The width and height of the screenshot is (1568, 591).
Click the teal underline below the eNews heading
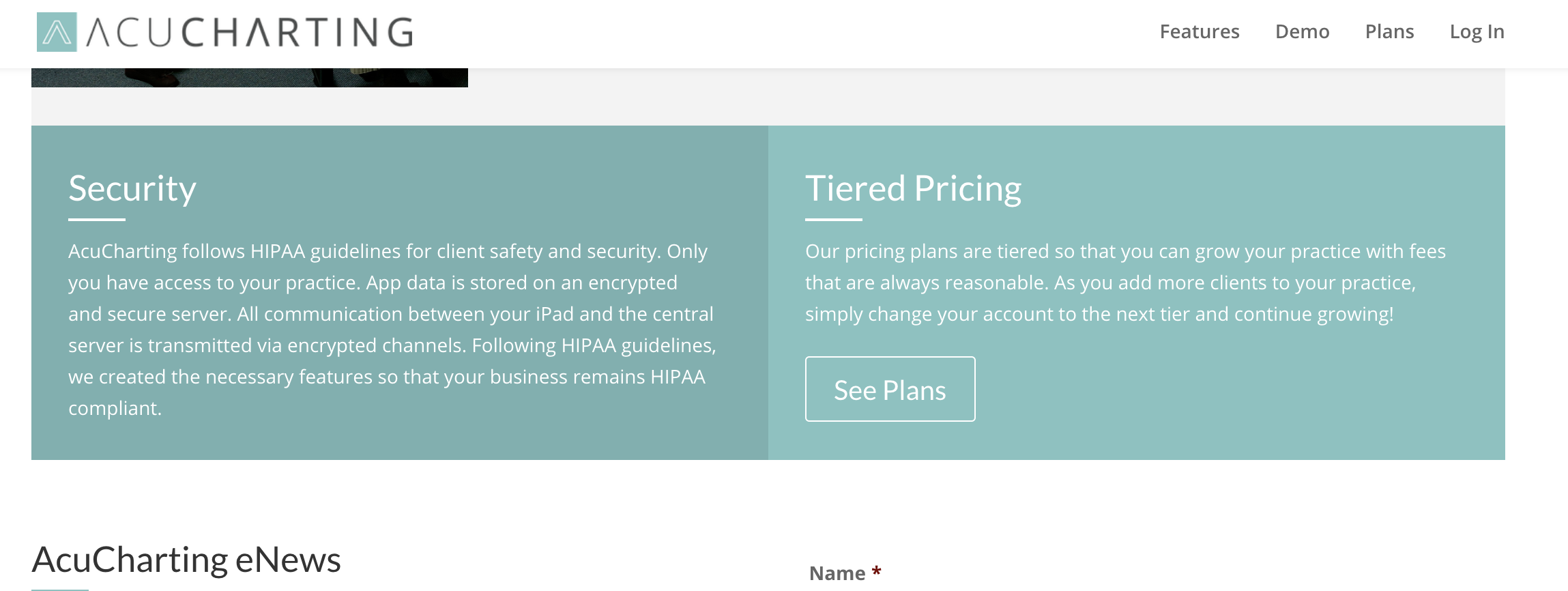[x=60, y=589]
